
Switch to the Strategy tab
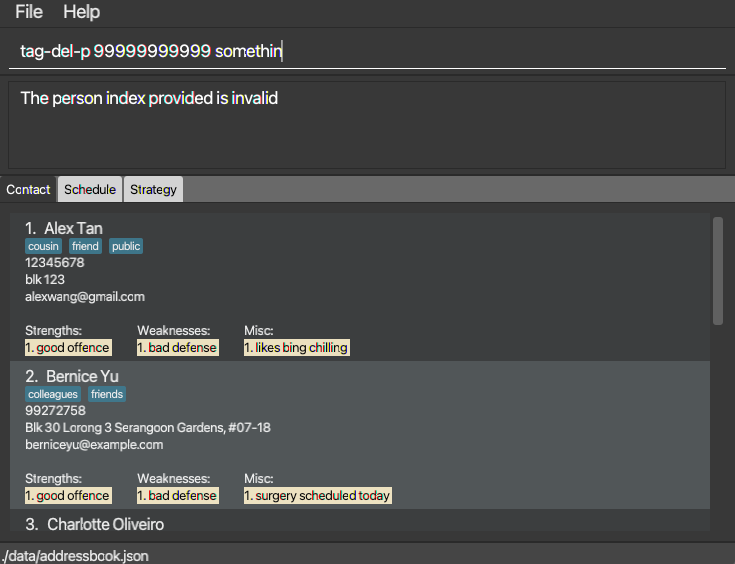pyautogui.click(x=153, y=189)
